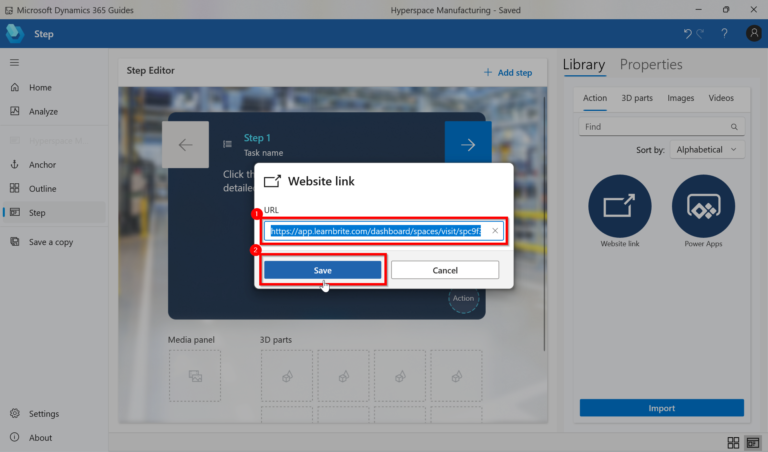Click the Website link action icon
768x452 pixels.
[x=619, y=206]
